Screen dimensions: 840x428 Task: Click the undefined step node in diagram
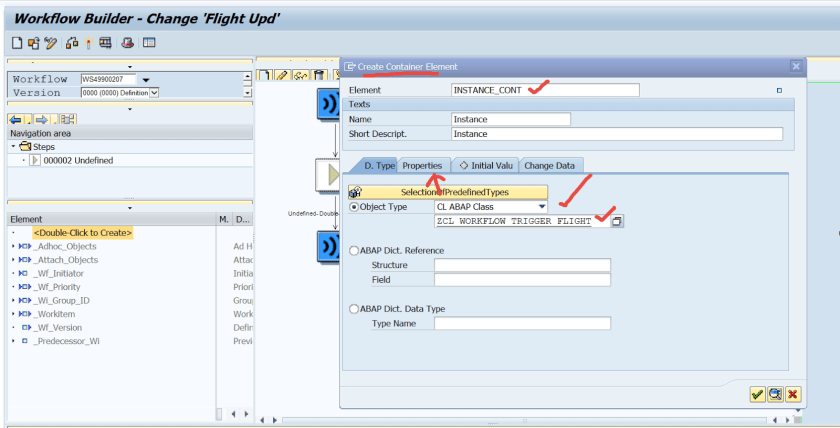[327, 175]
